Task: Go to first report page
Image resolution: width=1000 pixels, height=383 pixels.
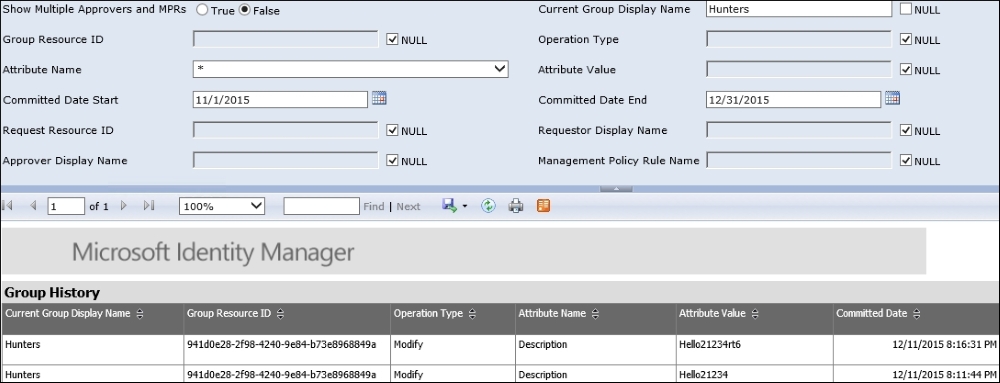Action: (x=8, y=206)
